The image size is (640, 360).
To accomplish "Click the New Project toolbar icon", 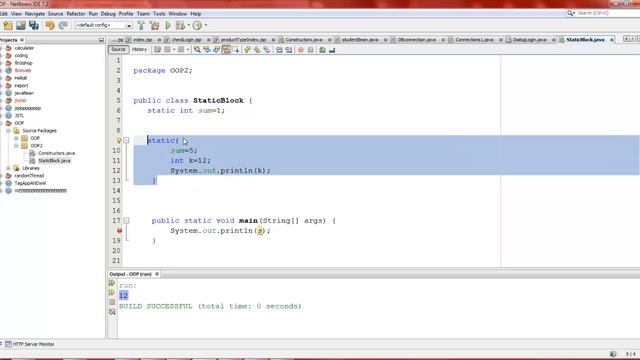I will point(8,25).
